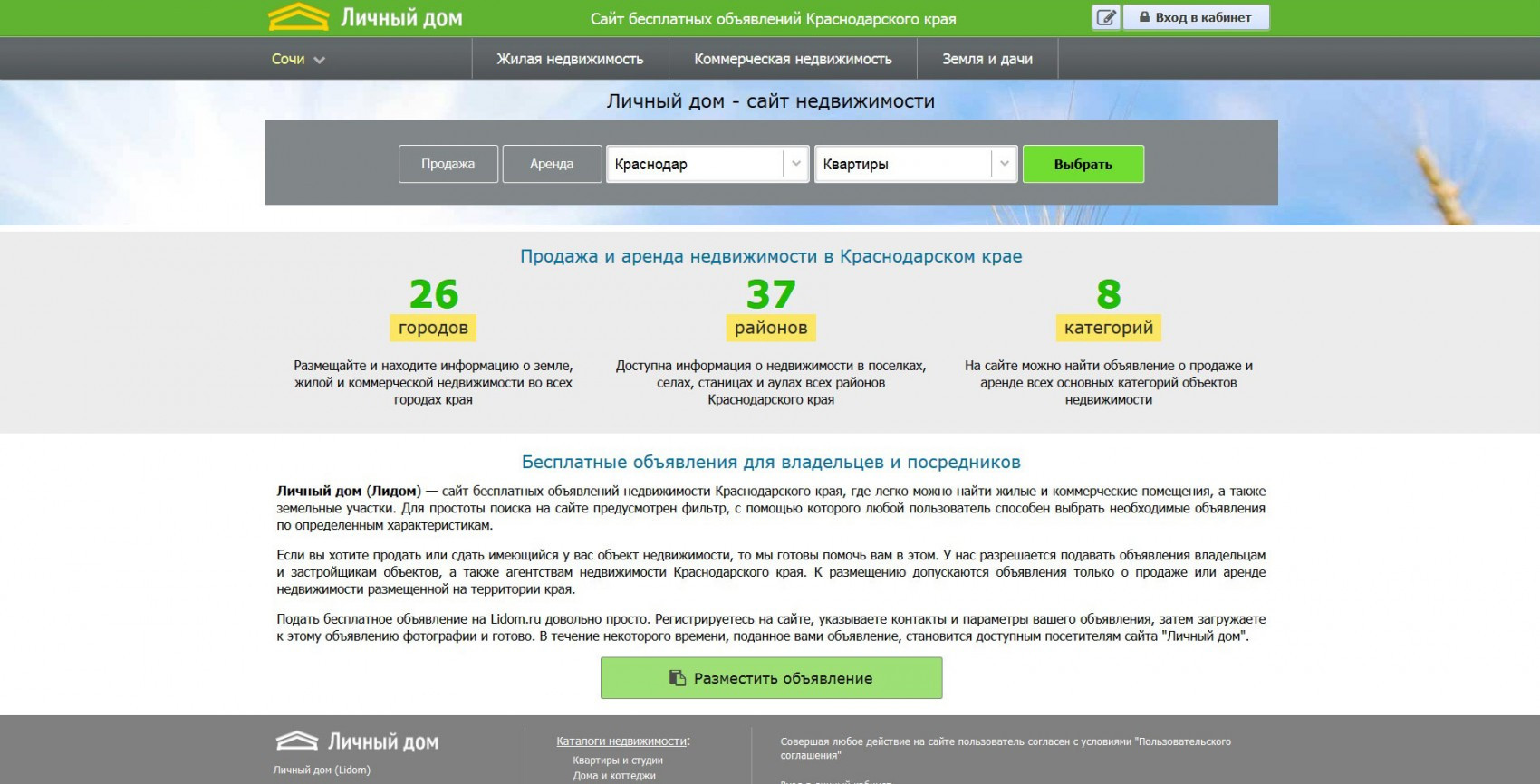Open 'Дома и коттеджи' footer link
The height and width of the screenshot is (784, 1540).
[614, 776]
